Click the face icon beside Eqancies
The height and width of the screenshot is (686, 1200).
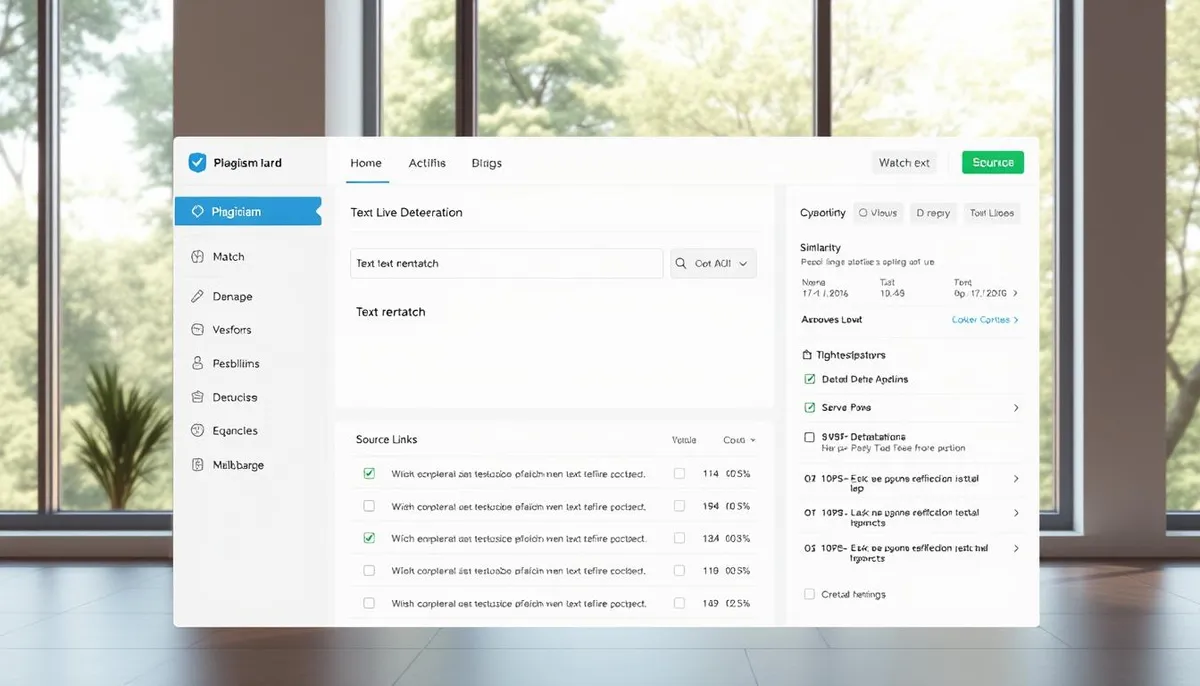point(197,431)
